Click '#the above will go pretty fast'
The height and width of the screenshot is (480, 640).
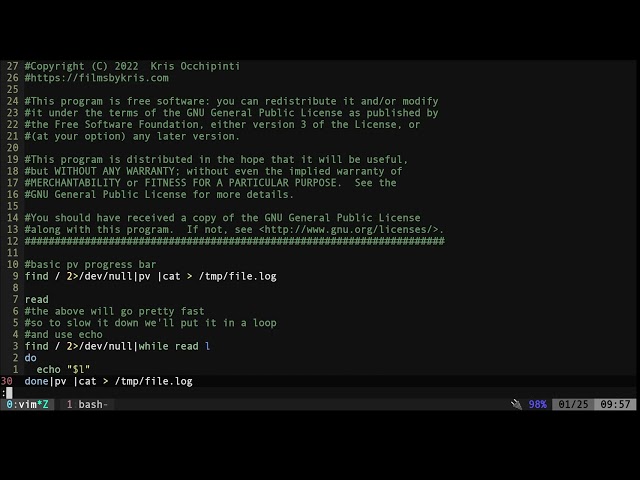[114, 311]
